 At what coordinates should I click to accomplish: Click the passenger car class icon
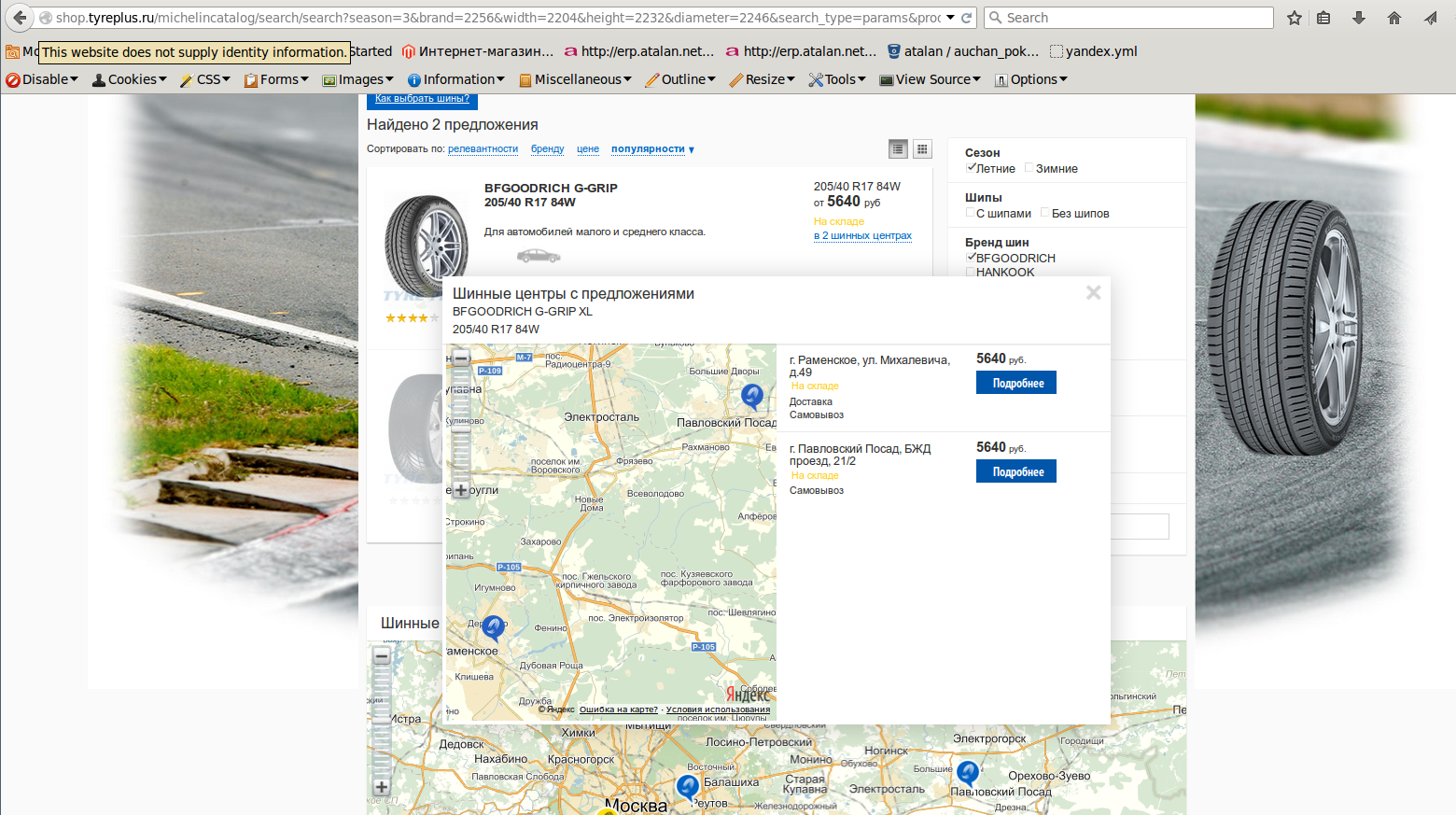pos(539,256)
